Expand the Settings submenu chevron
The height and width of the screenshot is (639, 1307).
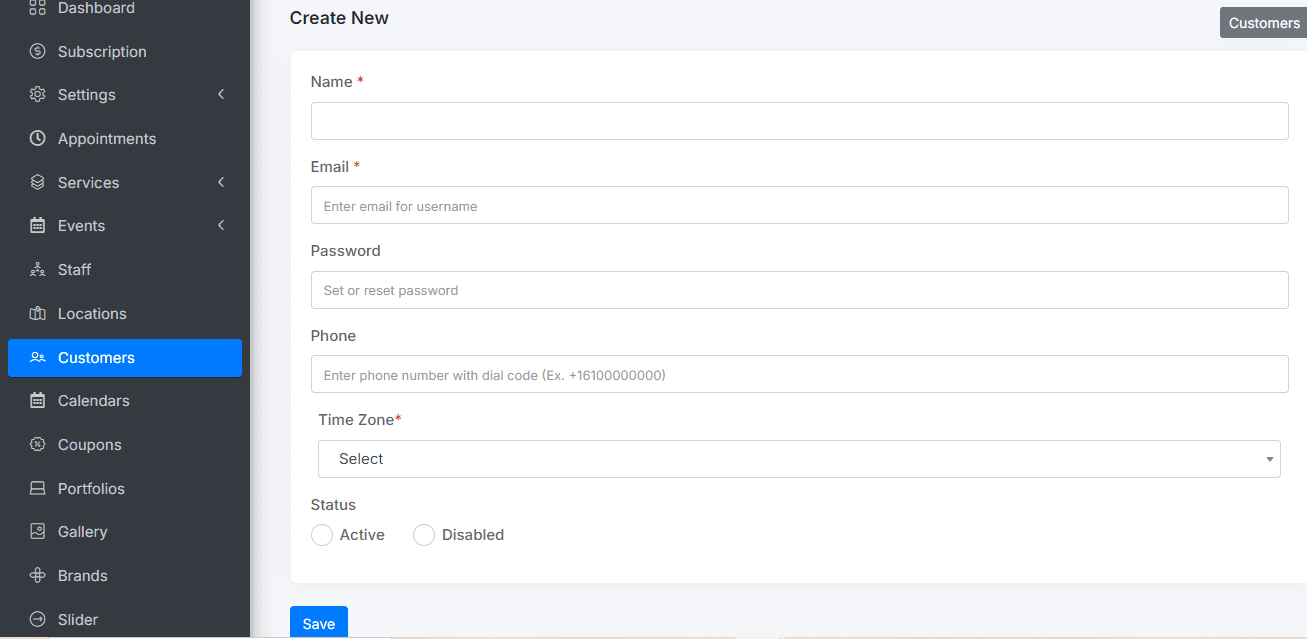[x=221, y=94]
